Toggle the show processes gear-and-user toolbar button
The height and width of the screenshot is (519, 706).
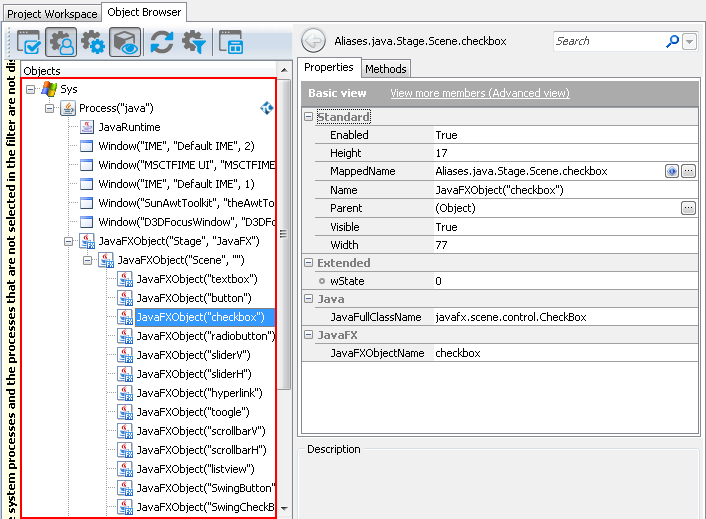coord(60,42)
